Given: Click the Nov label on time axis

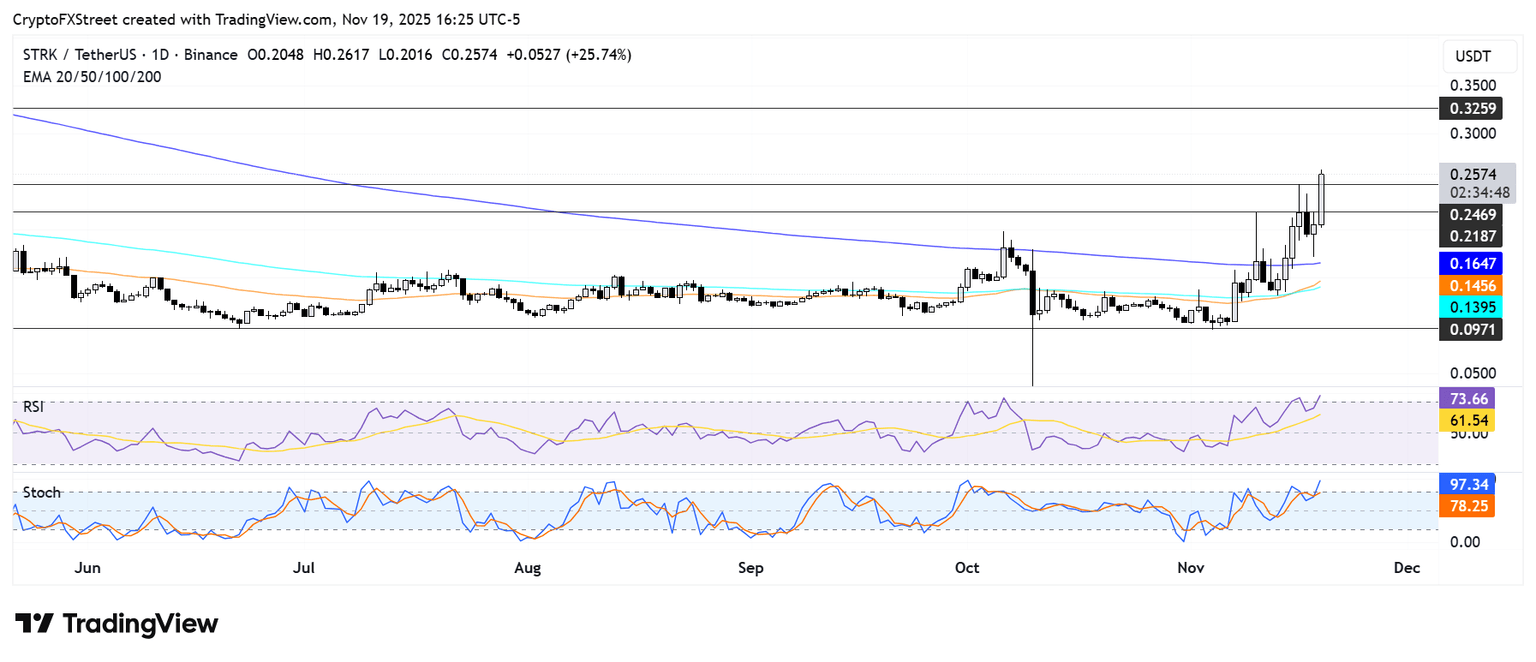Looking at the screenshot, I should [x=1190, y=568].
